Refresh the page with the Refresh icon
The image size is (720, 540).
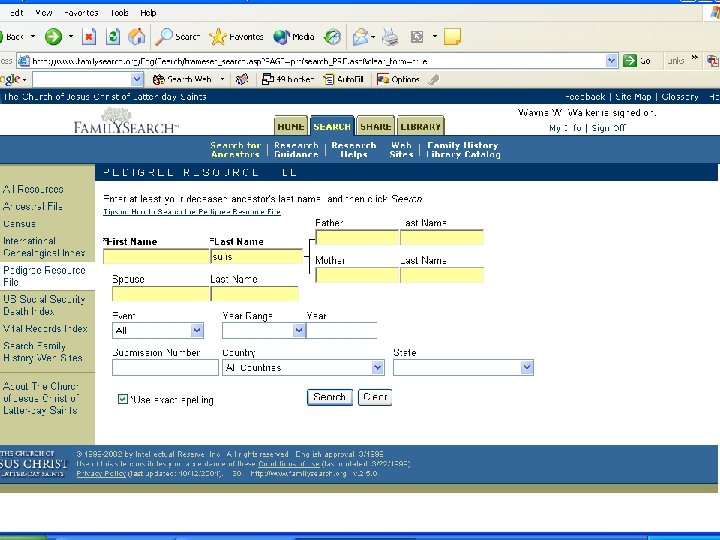point(113,37)
